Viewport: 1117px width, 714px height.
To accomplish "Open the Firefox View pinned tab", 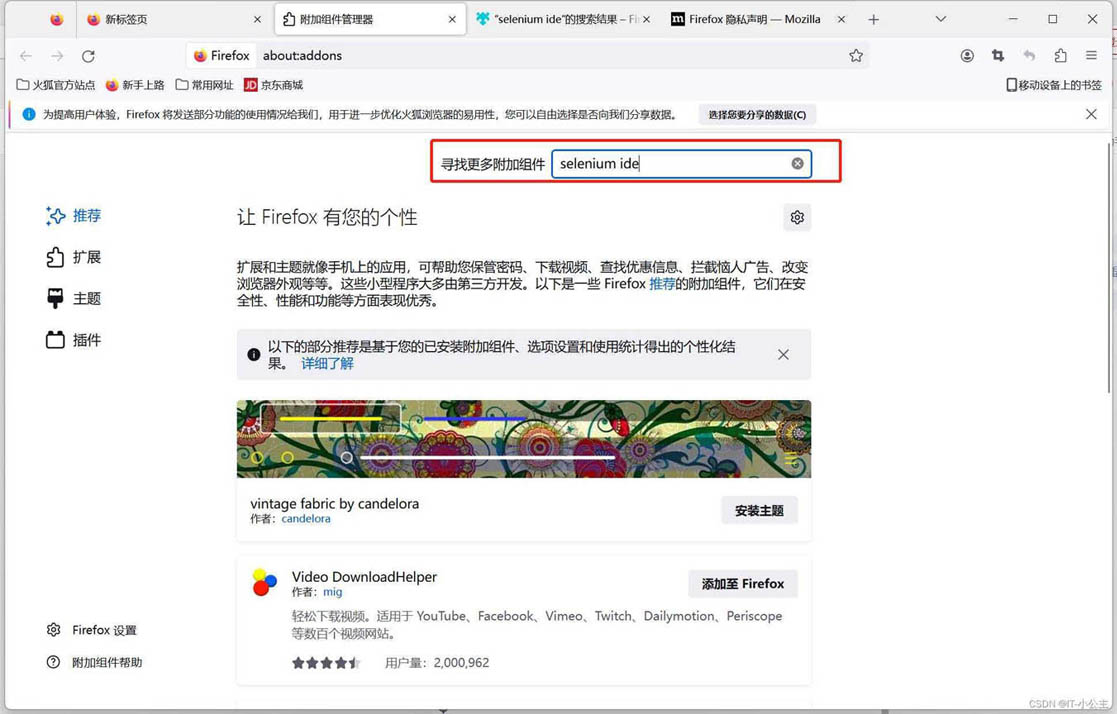I will point(56,19).
